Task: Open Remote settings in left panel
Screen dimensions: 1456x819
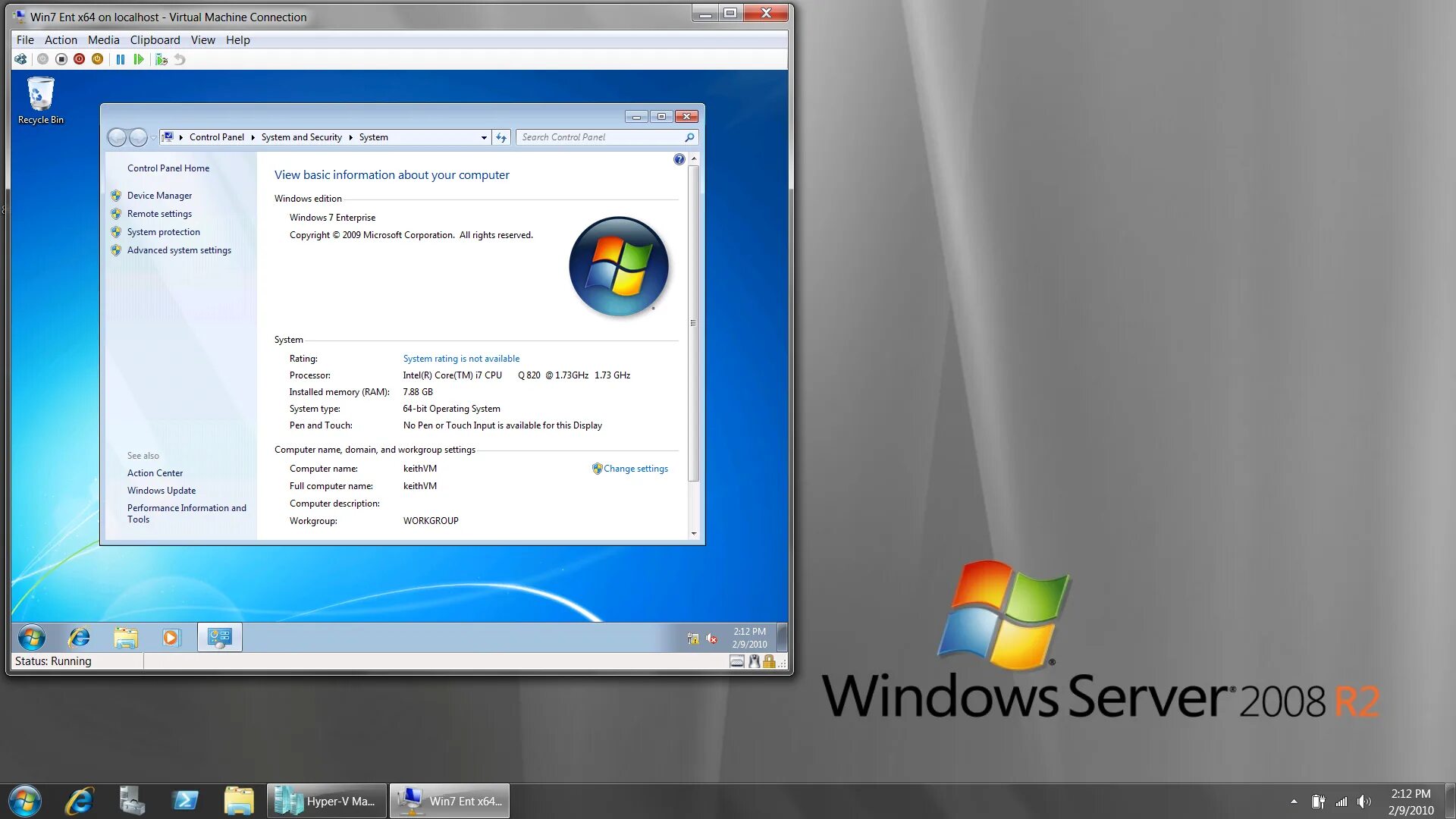Action: pos(159,213)
